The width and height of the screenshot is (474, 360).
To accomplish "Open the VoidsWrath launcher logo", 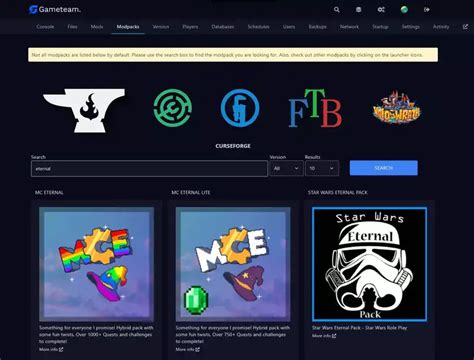I will coord(397,108).
